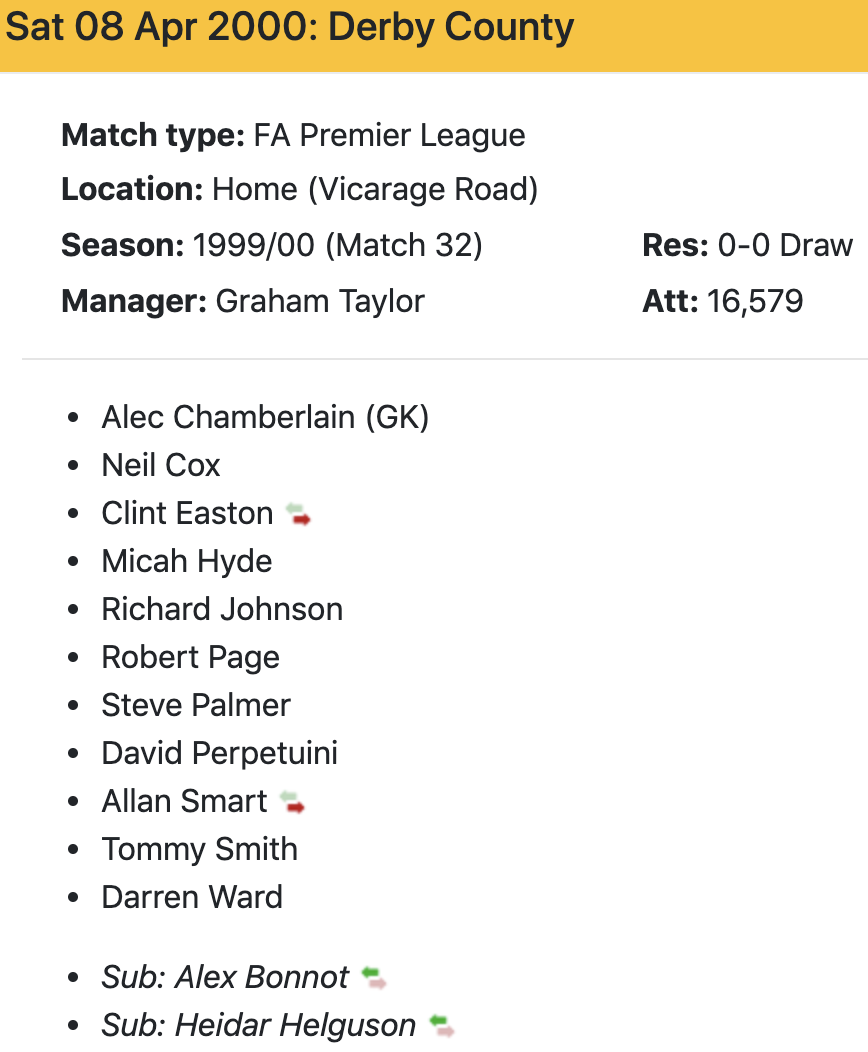The width and height of the screenshot is (868, 1052).
Task: Open Micah Hyde player entry
Action: tap(187, 561)
